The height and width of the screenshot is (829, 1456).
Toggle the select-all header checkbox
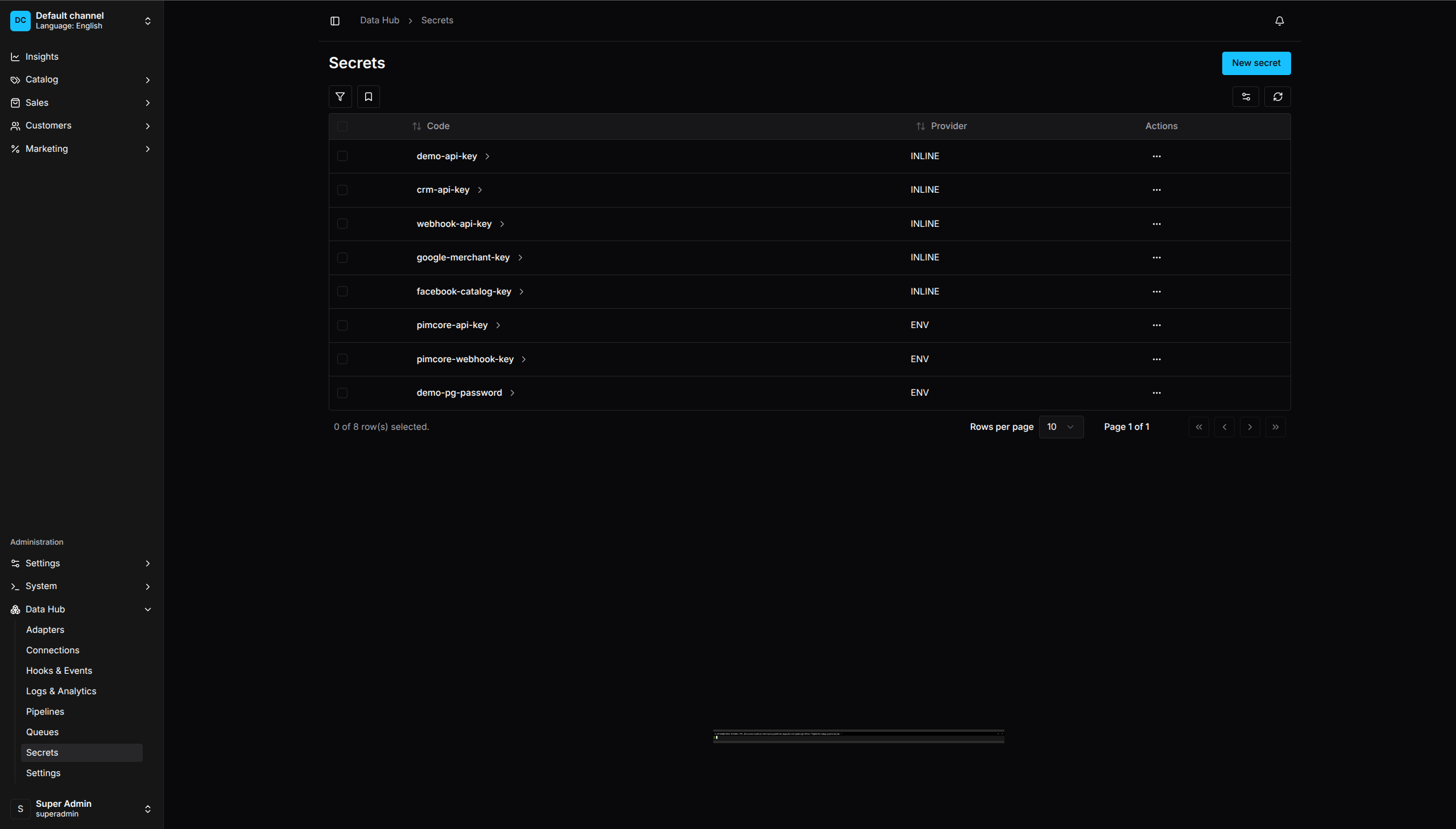342,126
